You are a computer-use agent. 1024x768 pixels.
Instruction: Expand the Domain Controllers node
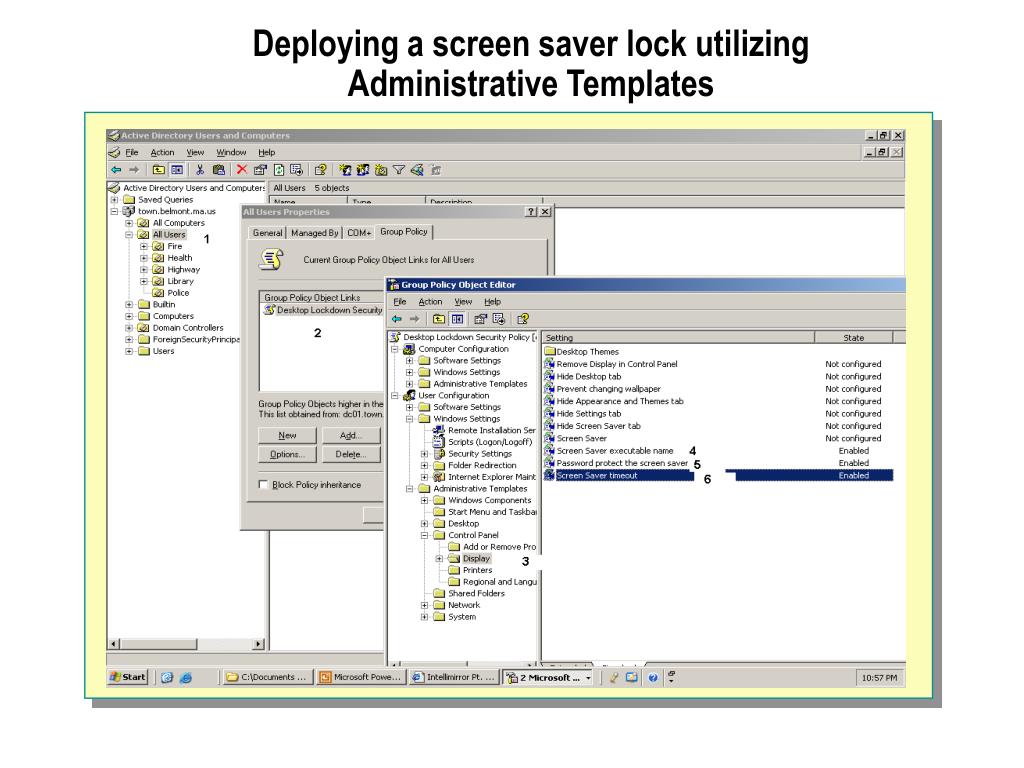pos(129,328)
